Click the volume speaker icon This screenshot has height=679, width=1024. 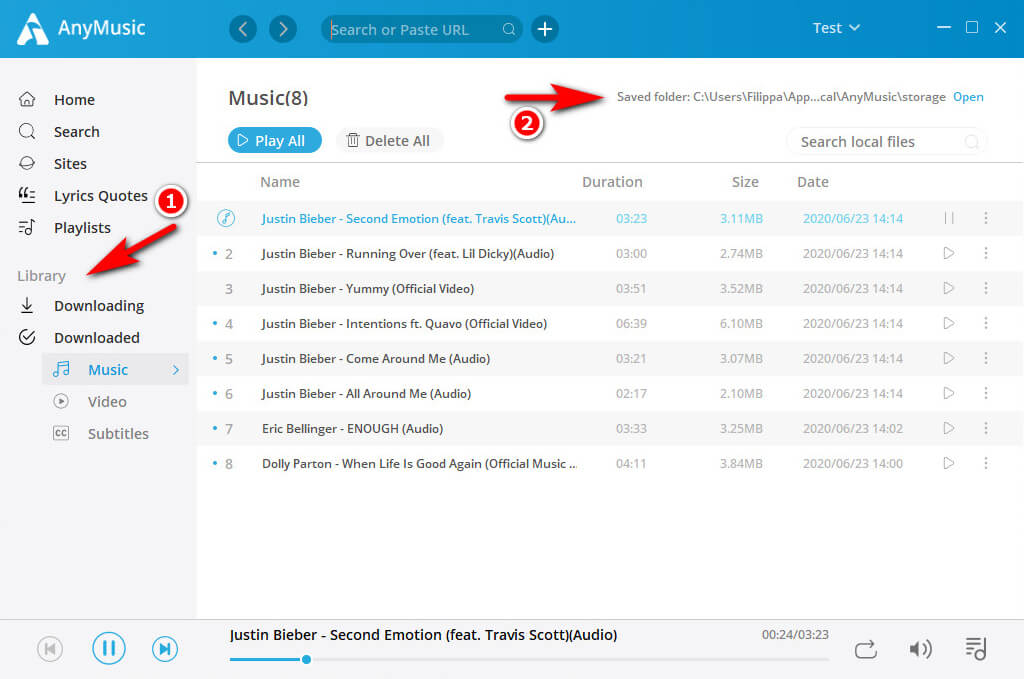[920, 649]
